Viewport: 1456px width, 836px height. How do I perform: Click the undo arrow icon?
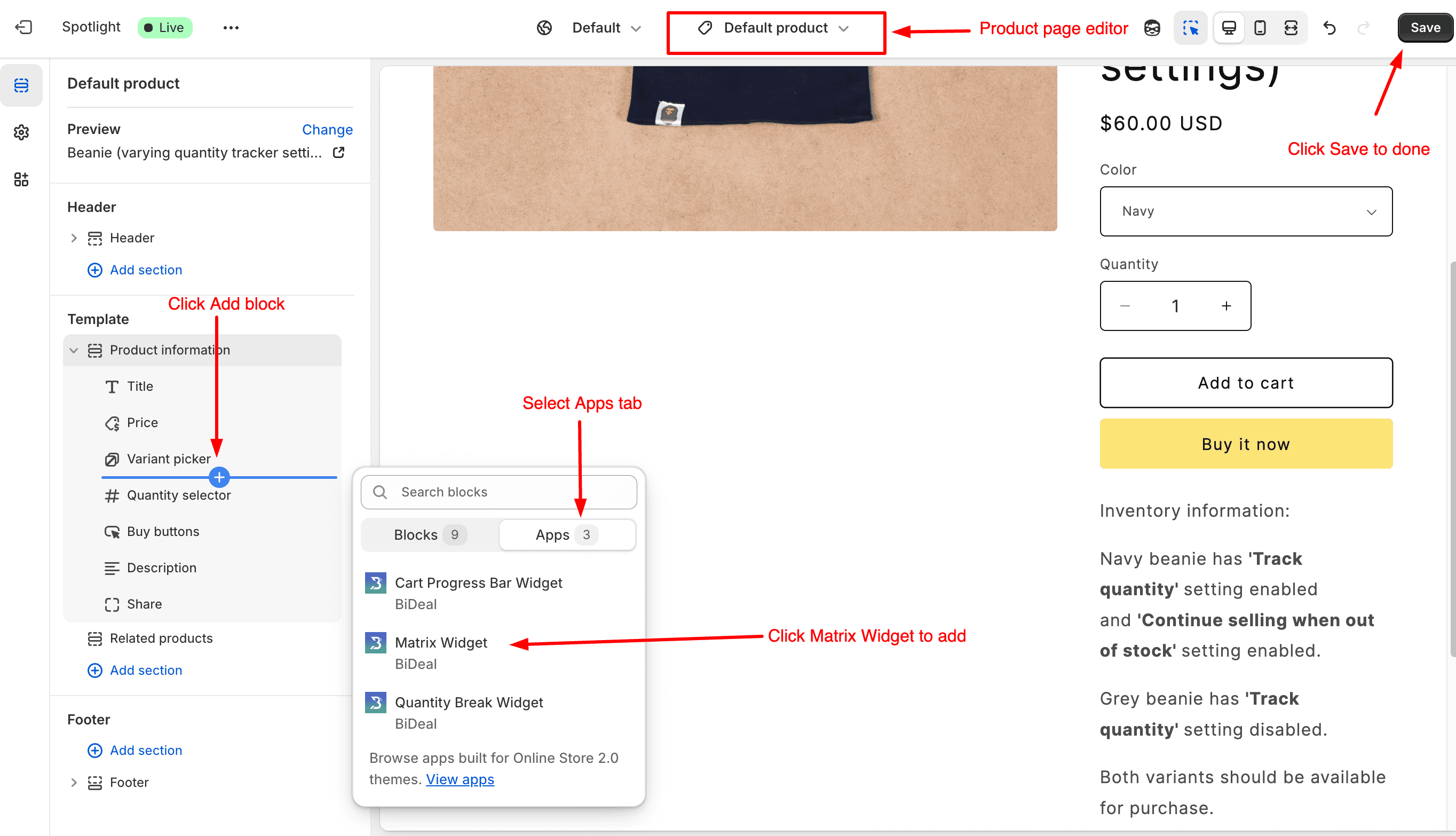pyautogui.click(x=1330, y=28)
